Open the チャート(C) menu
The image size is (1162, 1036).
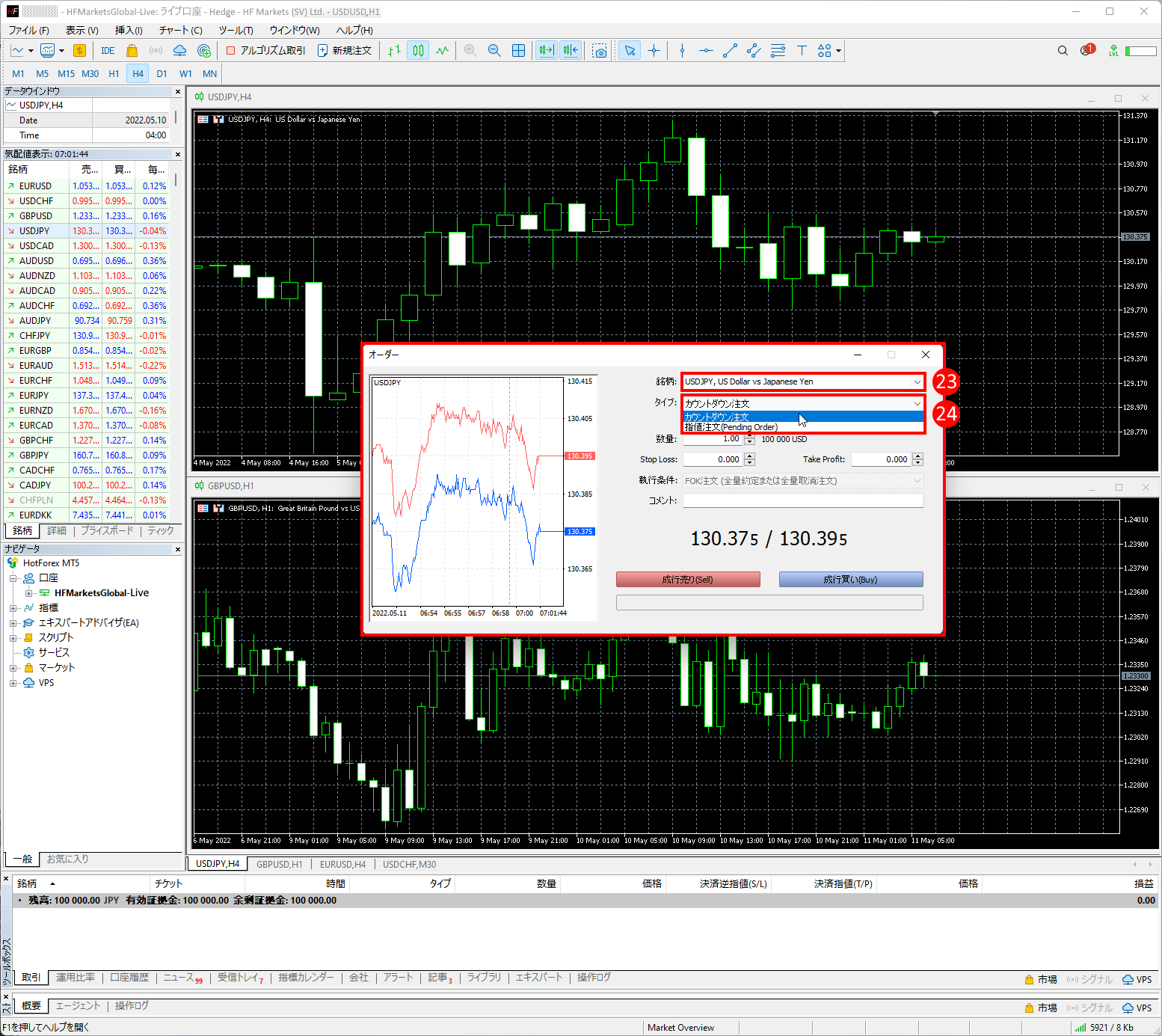pos(180,31)
